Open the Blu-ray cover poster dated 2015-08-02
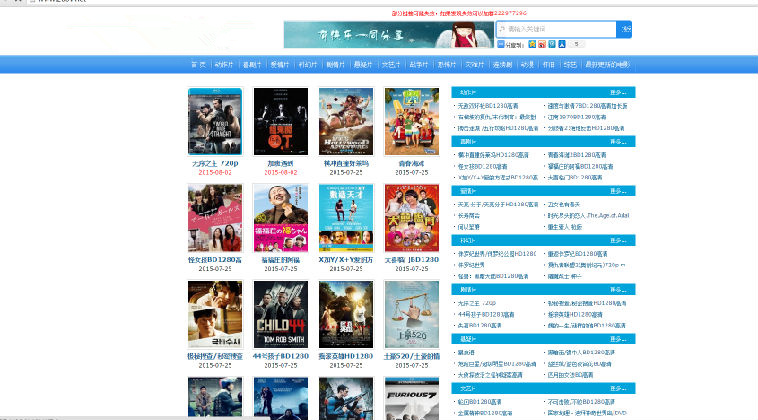 click(215, 121)
